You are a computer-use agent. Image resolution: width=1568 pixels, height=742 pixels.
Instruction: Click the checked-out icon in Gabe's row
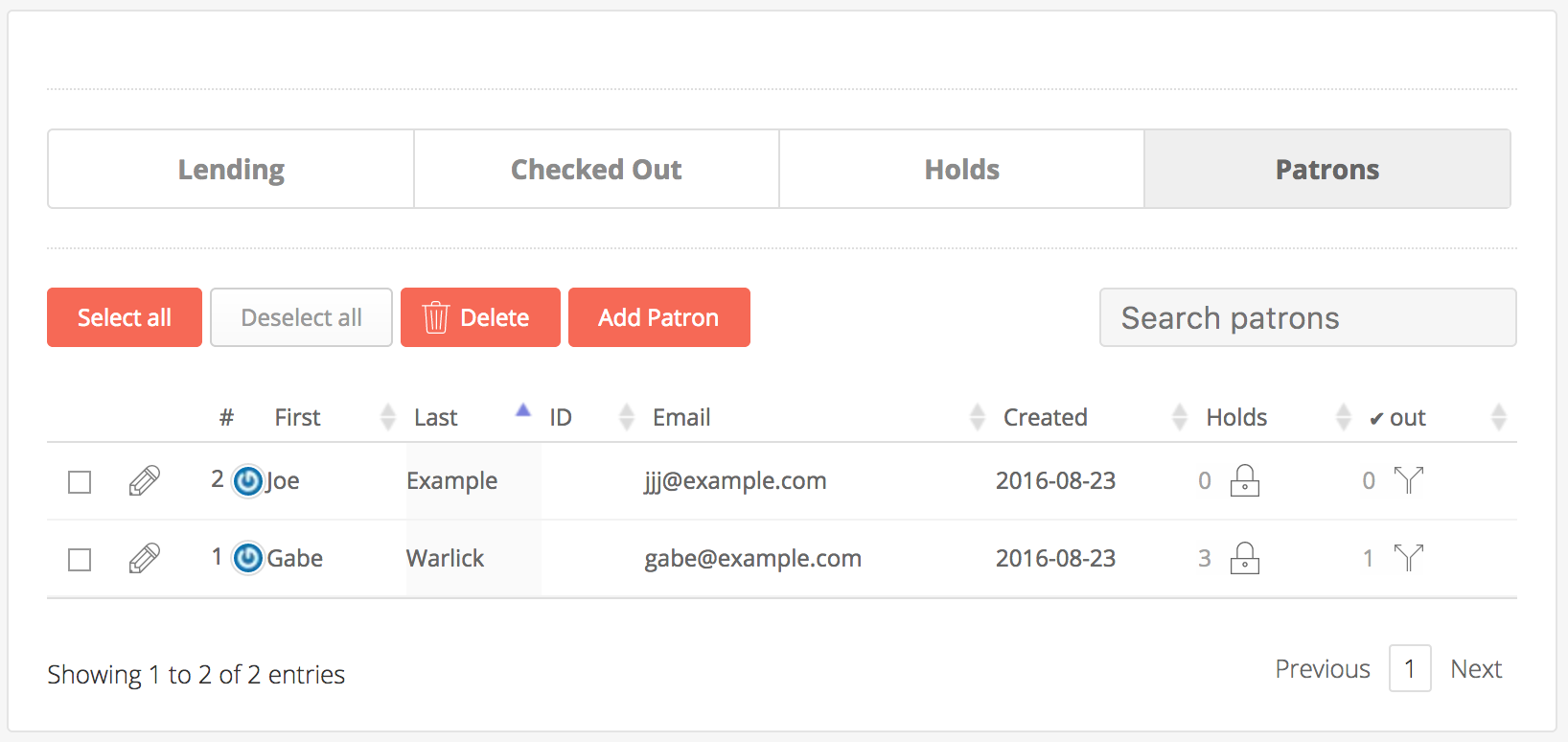click(1408, 558)
